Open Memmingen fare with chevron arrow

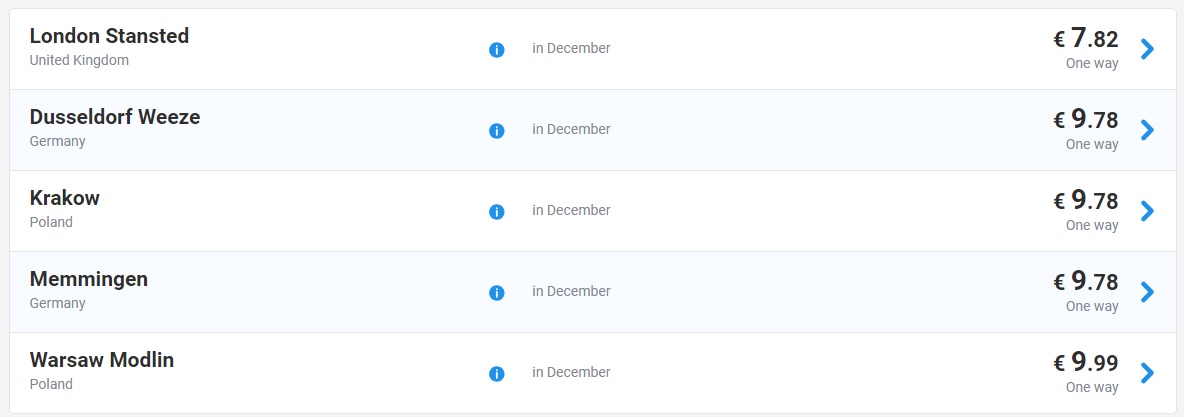point(1147,292)
